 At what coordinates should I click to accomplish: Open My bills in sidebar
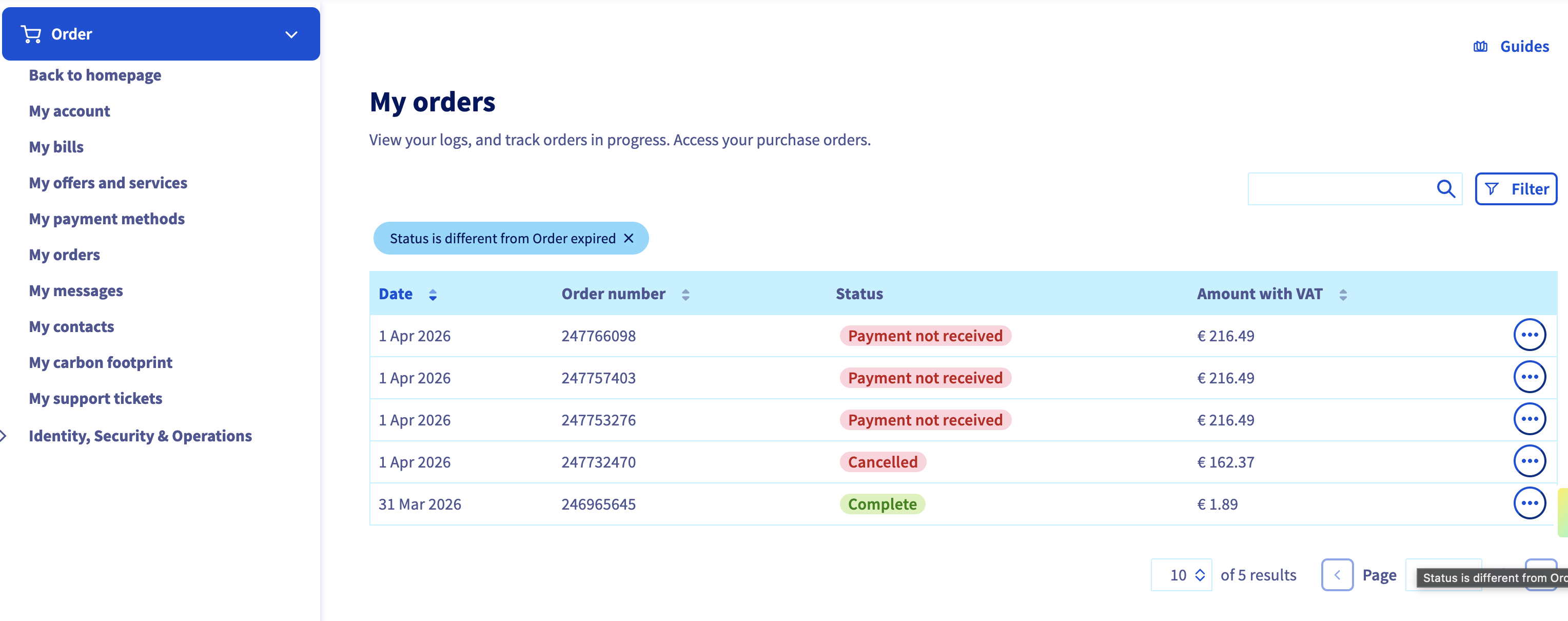tap(56, 147)
